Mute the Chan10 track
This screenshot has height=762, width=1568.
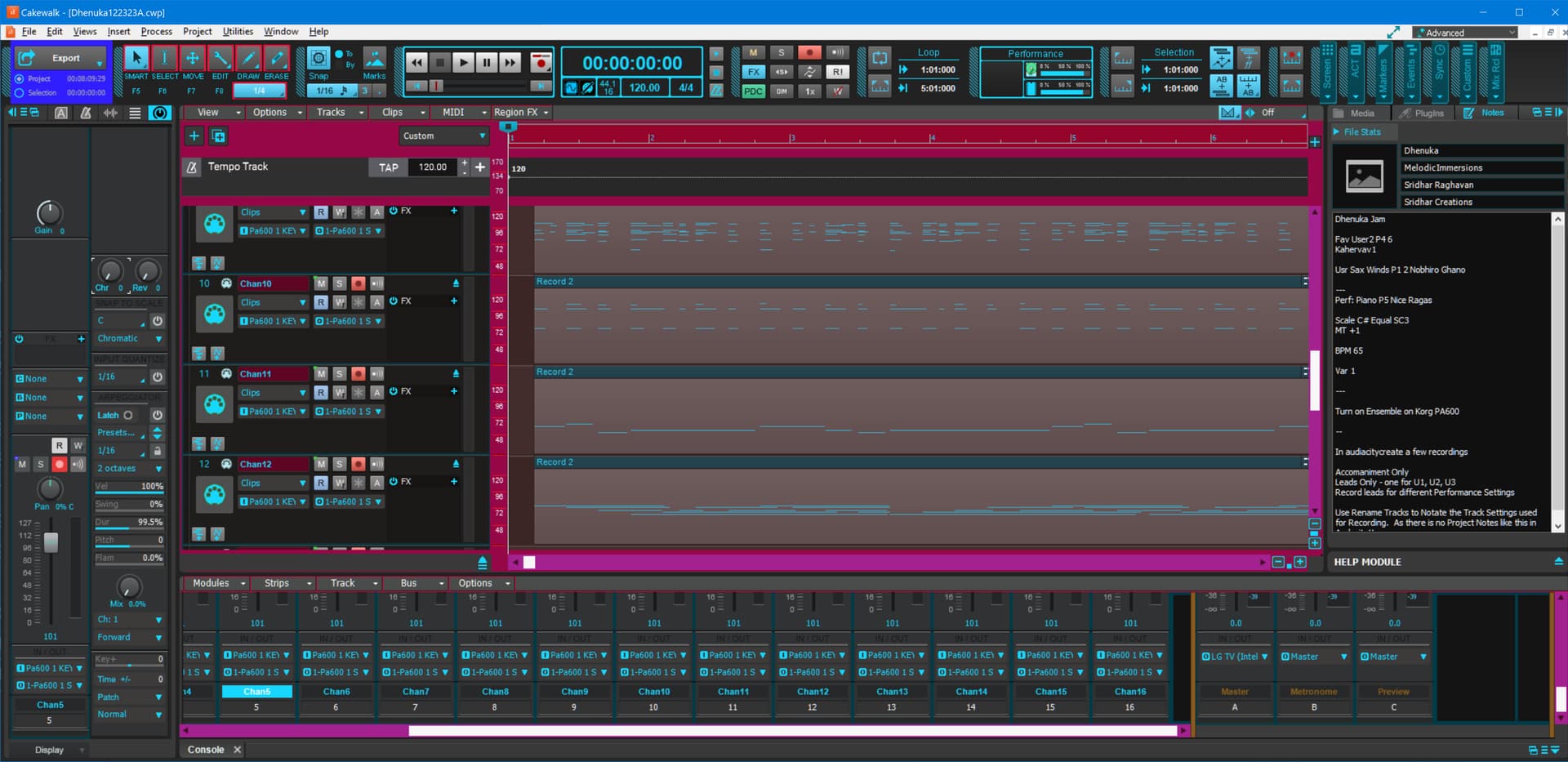click(321, 283)
